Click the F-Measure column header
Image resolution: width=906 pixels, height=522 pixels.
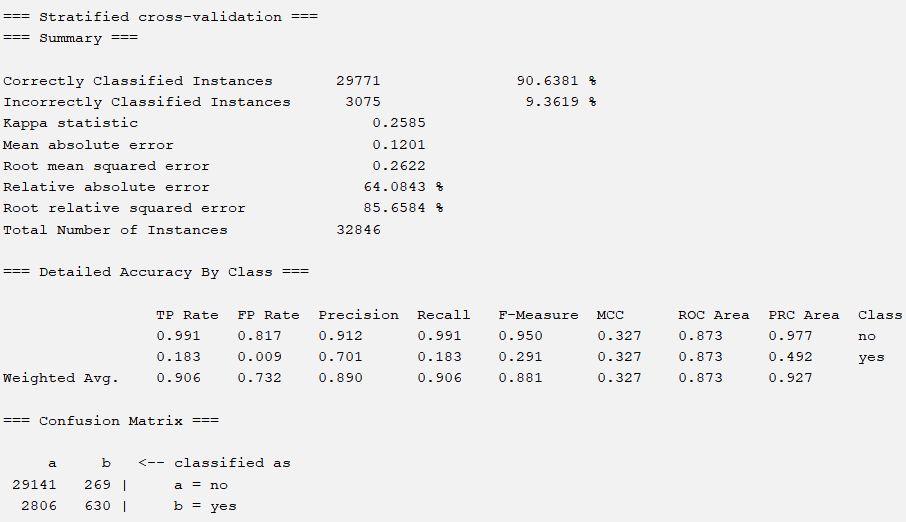[x=538, y=315]
